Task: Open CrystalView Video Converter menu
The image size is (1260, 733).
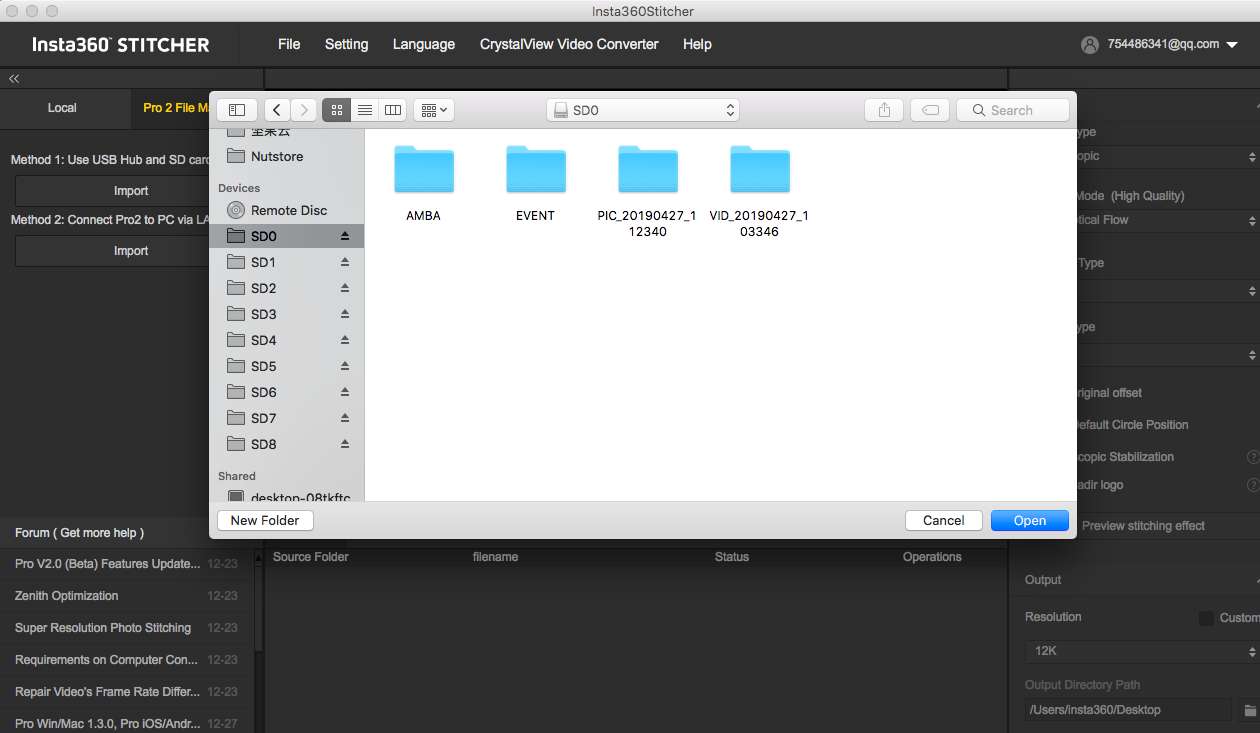Action: [x=569, y=44]
